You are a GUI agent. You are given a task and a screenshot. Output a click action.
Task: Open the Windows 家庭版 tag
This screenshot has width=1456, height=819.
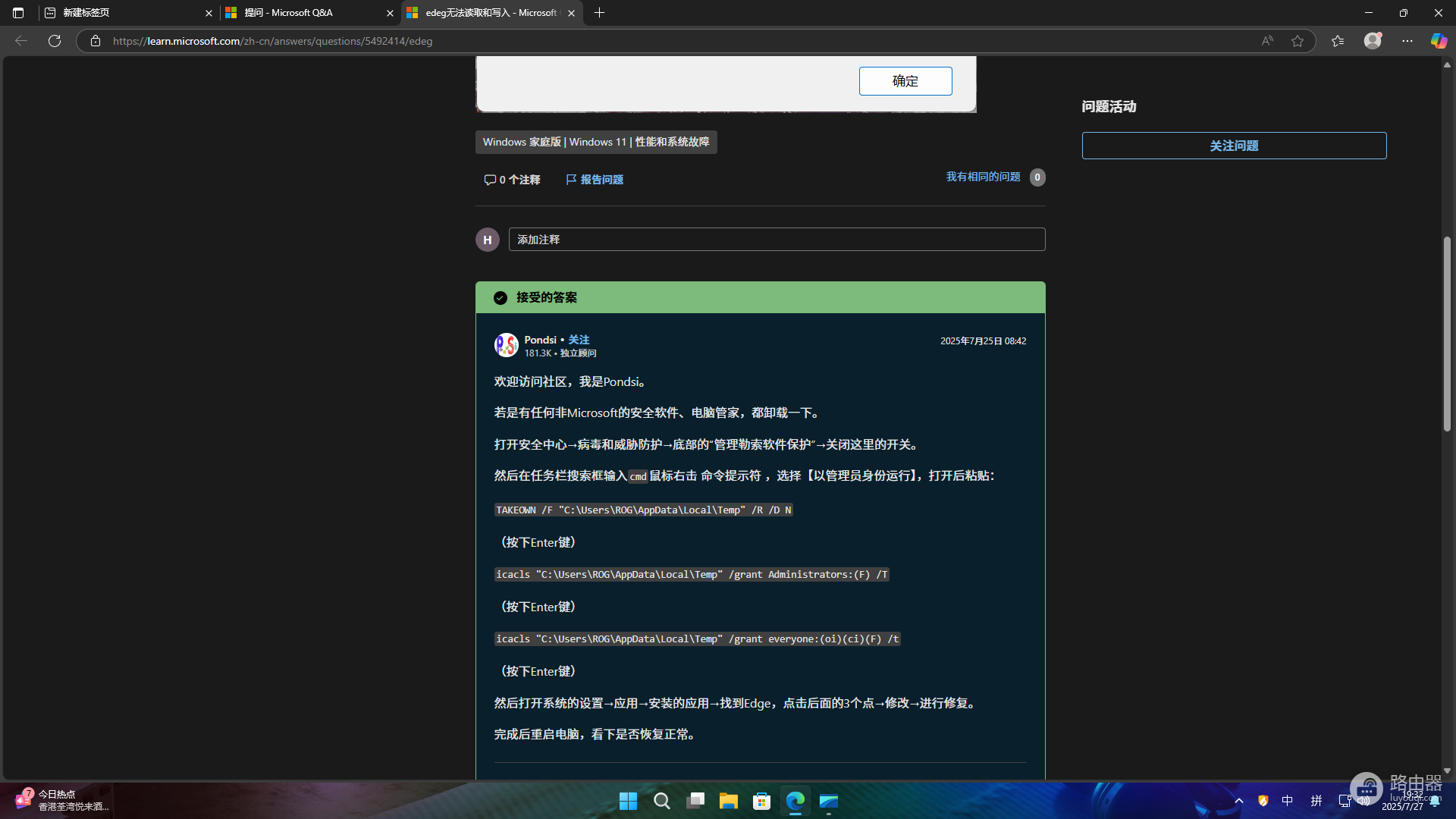(596, 142)
